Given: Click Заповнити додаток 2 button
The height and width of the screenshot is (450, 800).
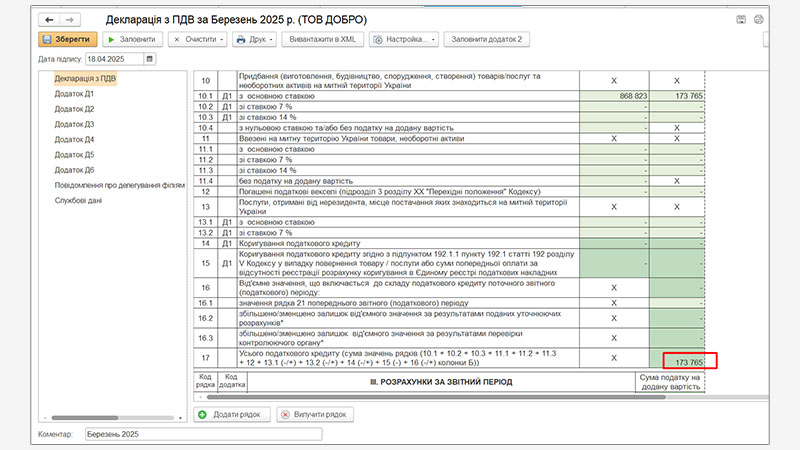Looking at the screenshot, I should click(x=487, y=39).
